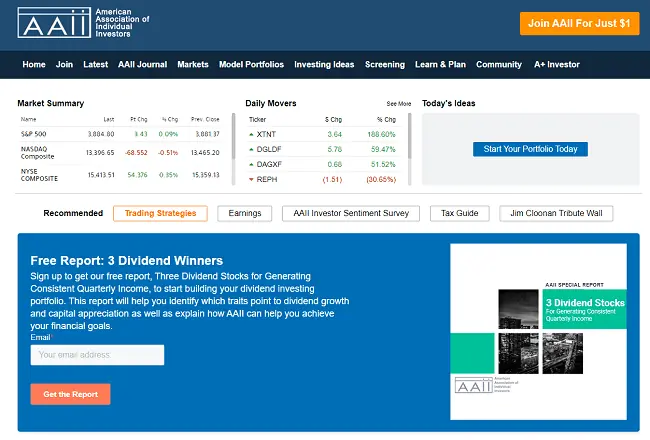The height and width of the screenshot is (440, 650).
Task: Open the Screening navigation item
Action: [385, 65]
